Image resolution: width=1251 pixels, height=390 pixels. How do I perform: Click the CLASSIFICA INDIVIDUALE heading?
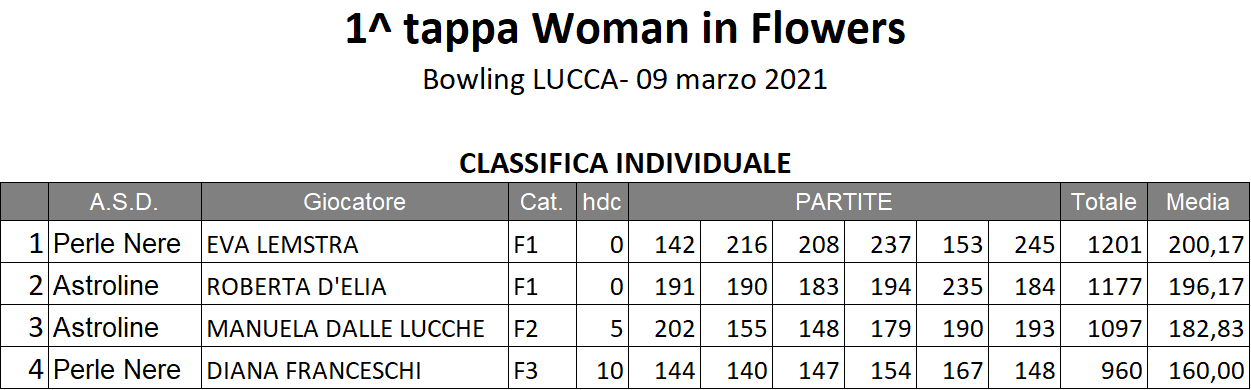(x=625, y=163)
